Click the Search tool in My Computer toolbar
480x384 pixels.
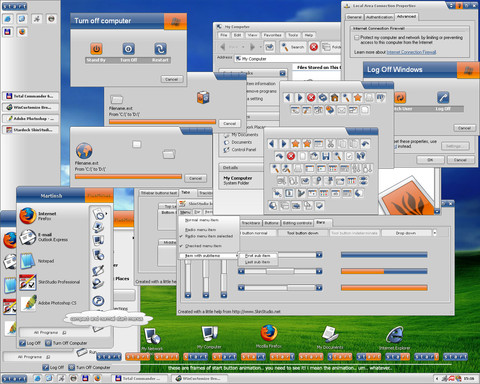point(292,47)
